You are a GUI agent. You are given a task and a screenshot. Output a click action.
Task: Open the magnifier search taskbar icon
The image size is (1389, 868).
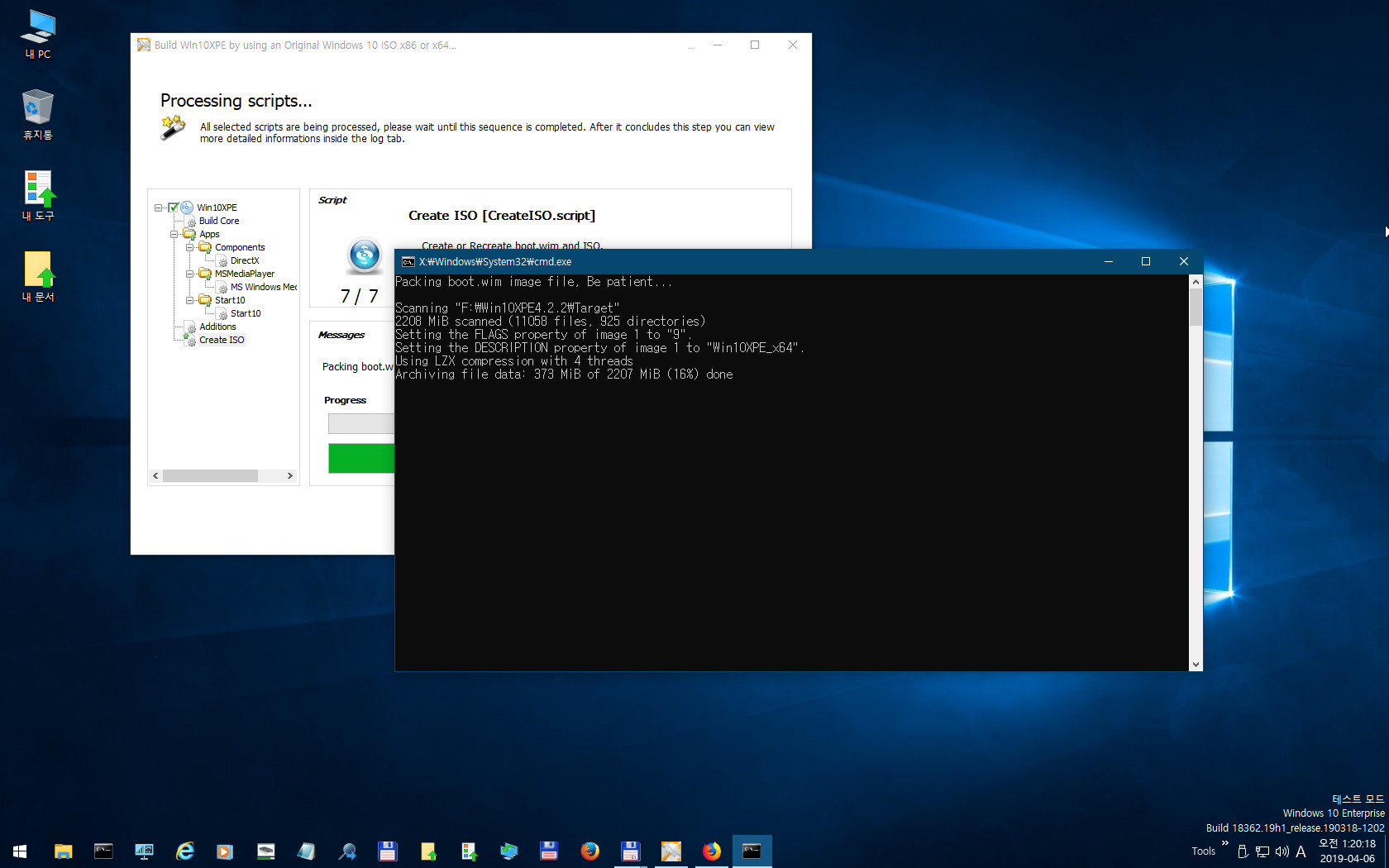(x=346, y=851)
